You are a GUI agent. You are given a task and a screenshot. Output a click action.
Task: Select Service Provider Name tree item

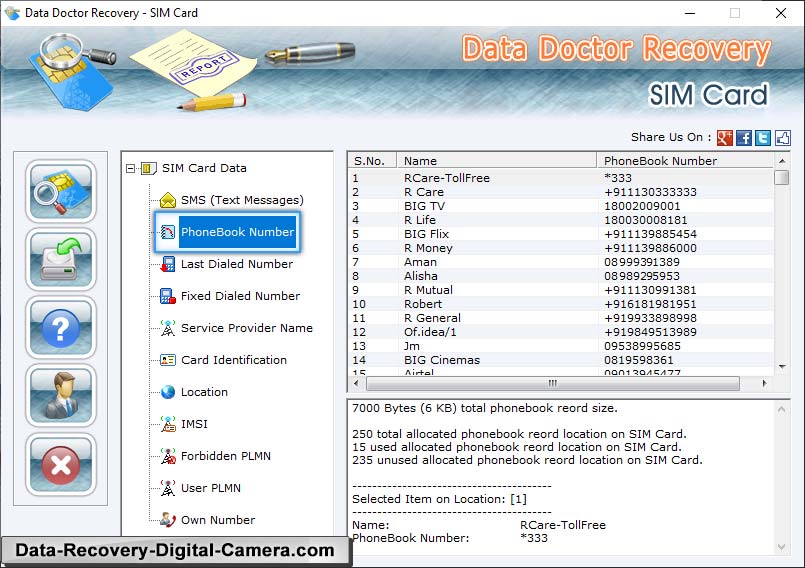click(246, 328)
